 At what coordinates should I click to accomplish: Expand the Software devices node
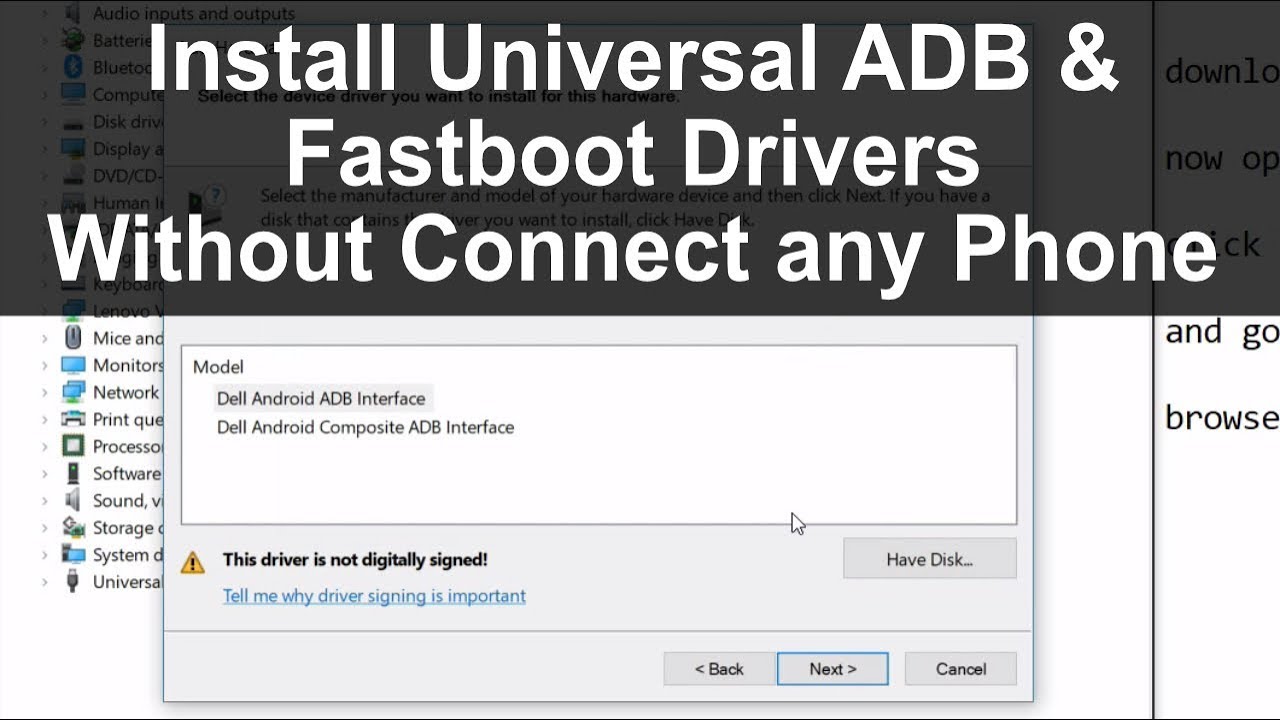pyautogui.click(x=45, y=473)
